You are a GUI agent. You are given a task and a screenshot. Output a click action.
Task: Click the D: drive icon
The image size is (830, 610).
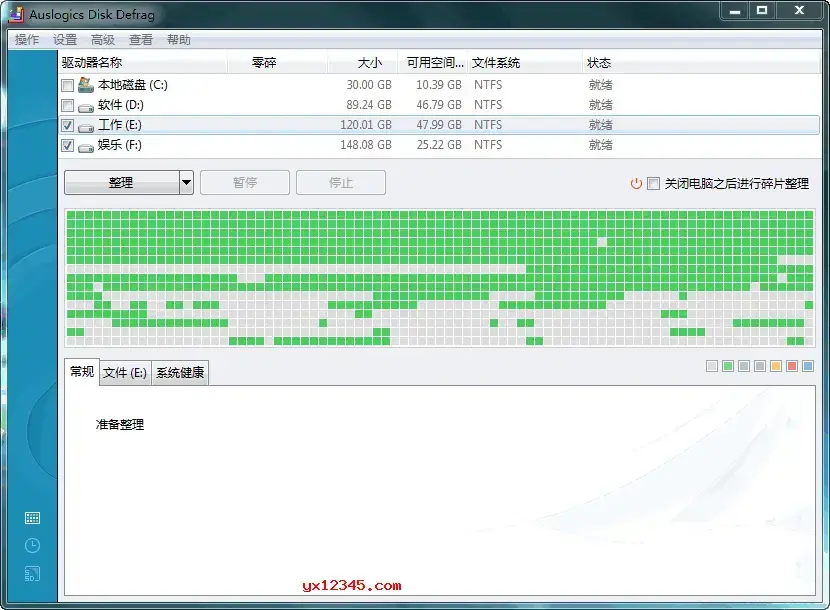click(x=86, y=107)
